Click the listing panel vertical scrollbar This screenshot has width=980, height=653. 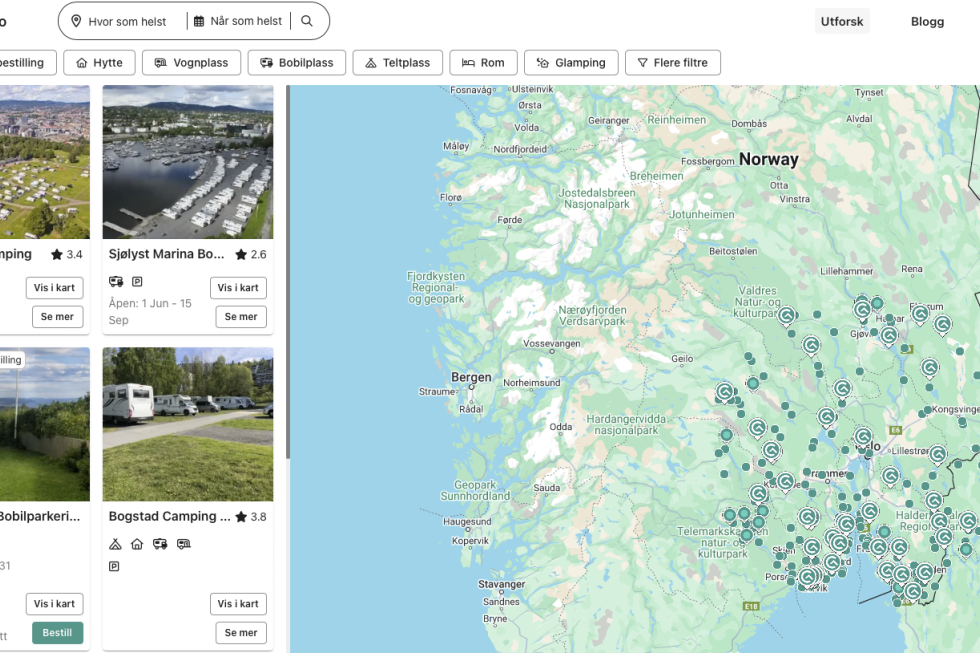coord(288,272)
